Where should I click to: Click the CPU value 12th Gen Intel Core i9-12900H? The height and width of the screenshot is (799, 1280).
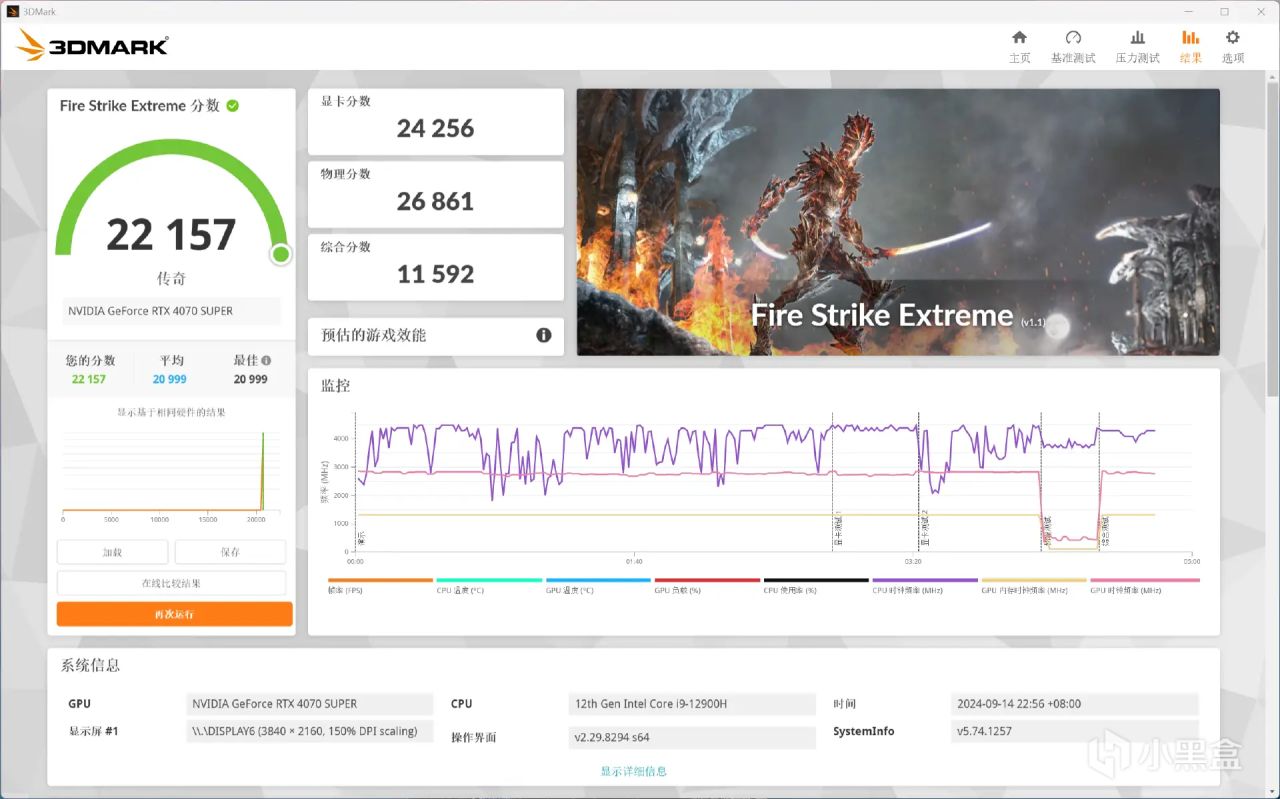click(x=691, y=704)
